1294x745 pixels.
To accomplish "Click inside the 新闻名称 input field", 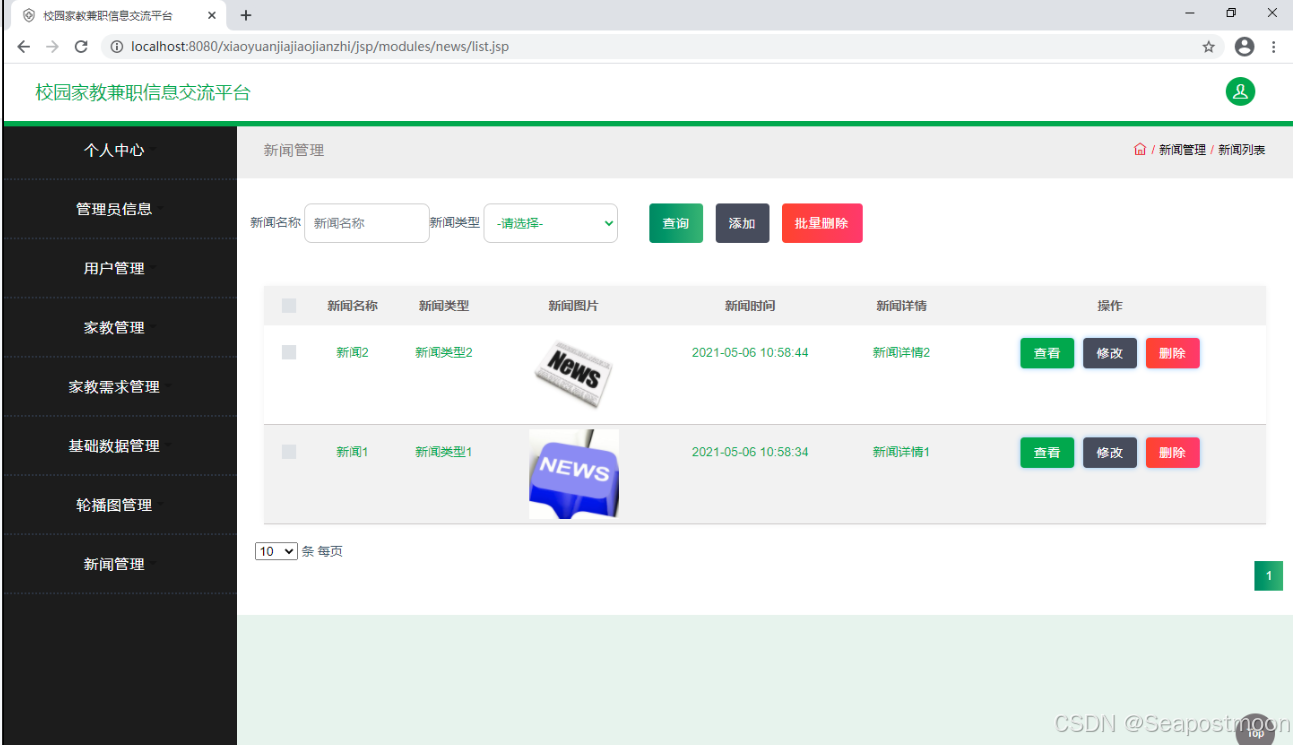I will click(x=366, y=223).
